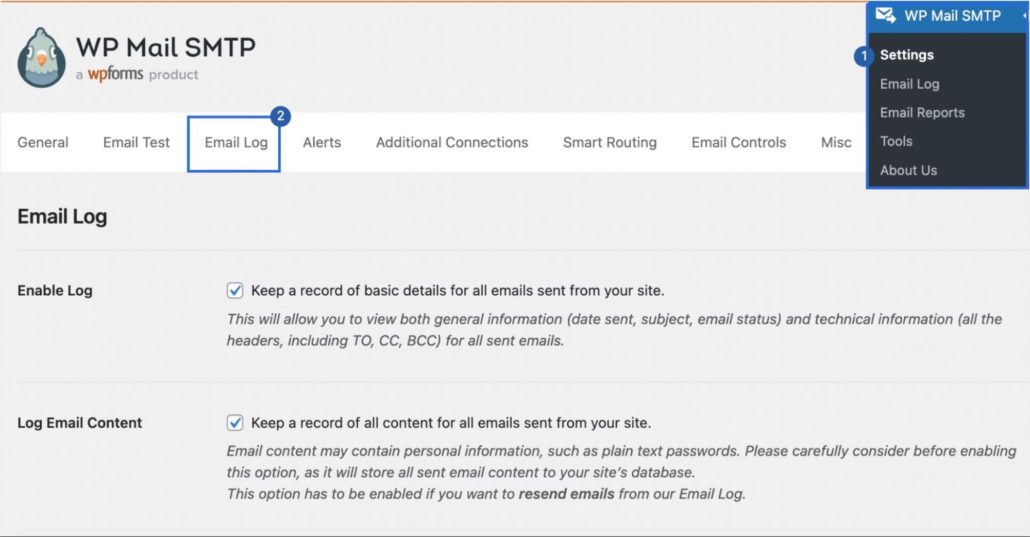Uncheck the Log Email Content checkbox
Viewport: 1030px width, 537px height.
[235, 423]
